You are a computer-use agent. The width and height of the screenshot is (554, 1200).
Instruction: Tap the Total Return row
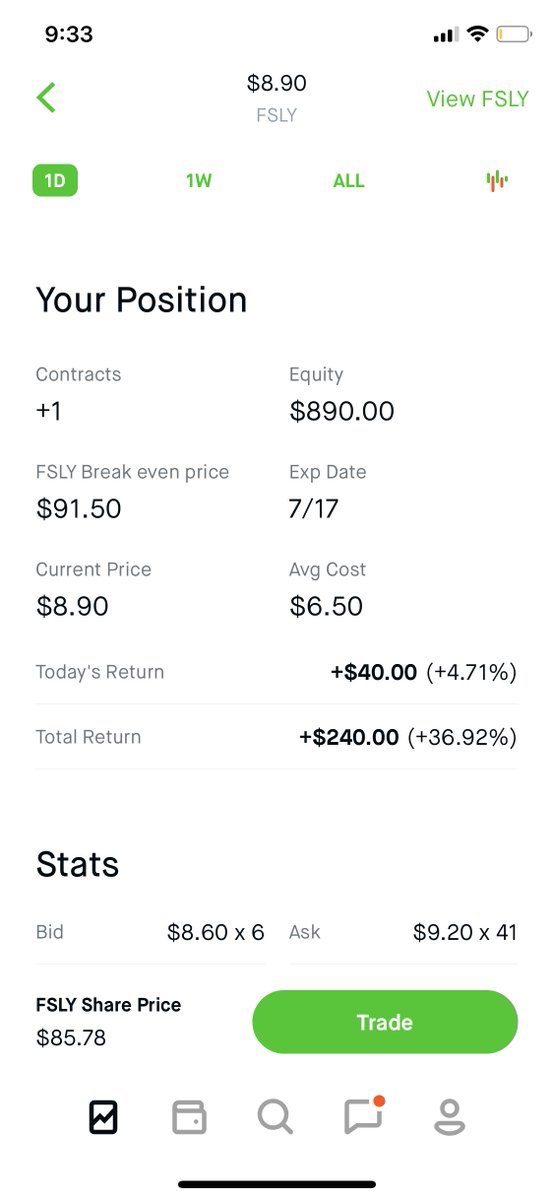(x=277, y=737)
